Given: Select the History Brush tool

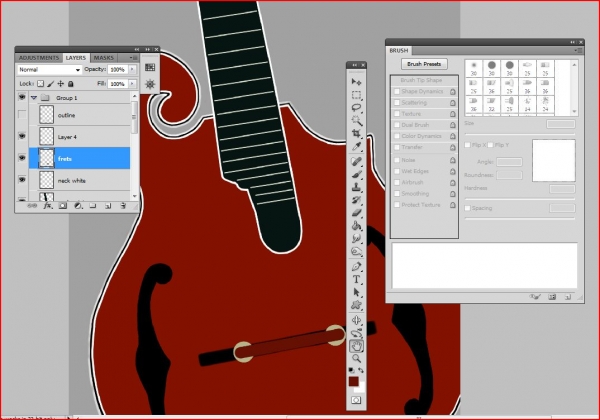Looking at the screenshot, I should 356,200.
